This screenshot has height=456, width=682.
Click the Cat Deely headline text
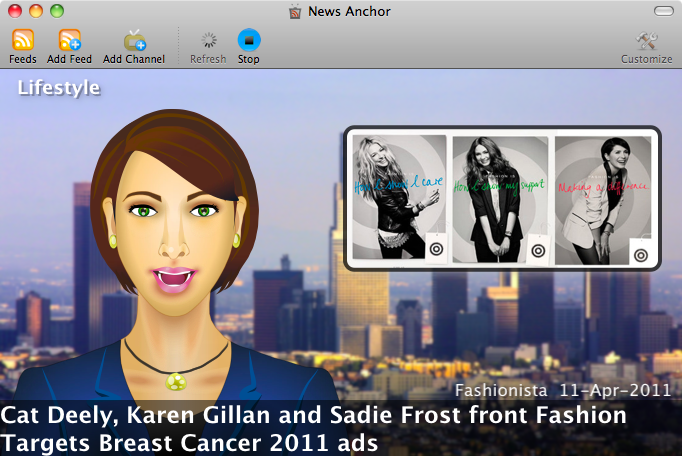(313, 429)
